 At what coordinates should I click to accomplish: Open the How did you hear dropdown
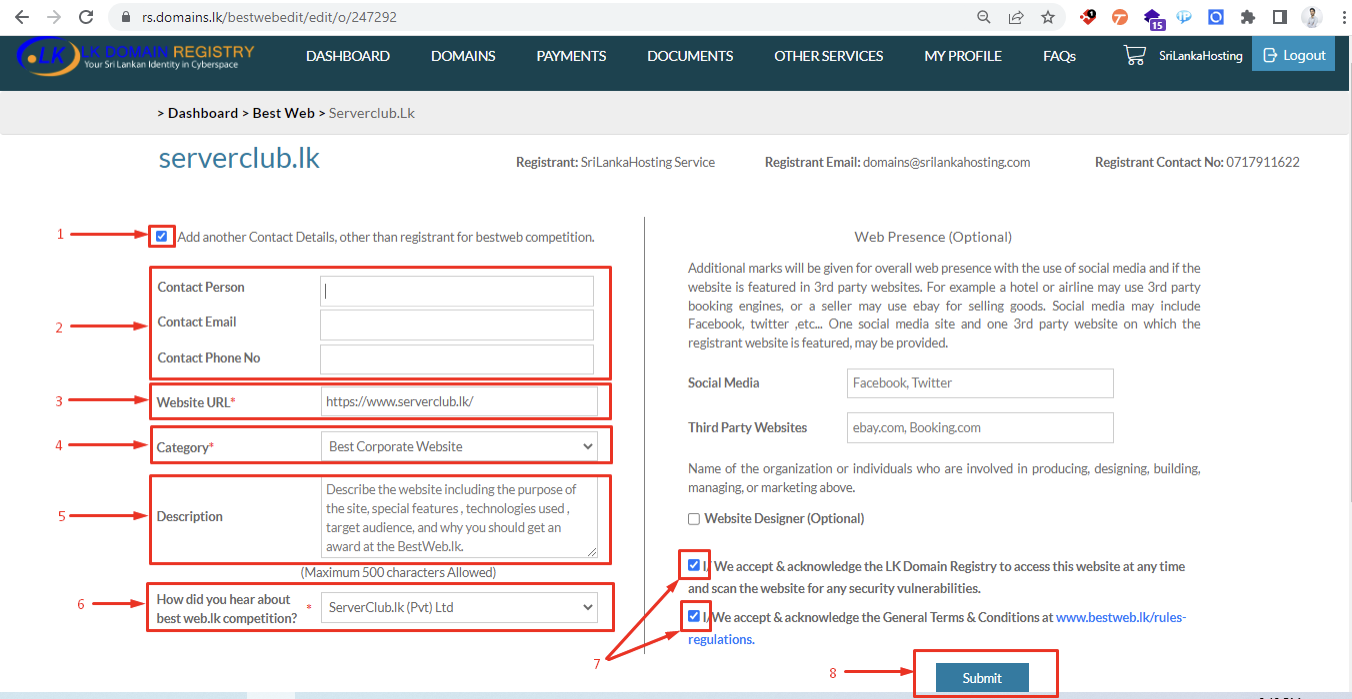click(459, 607)
